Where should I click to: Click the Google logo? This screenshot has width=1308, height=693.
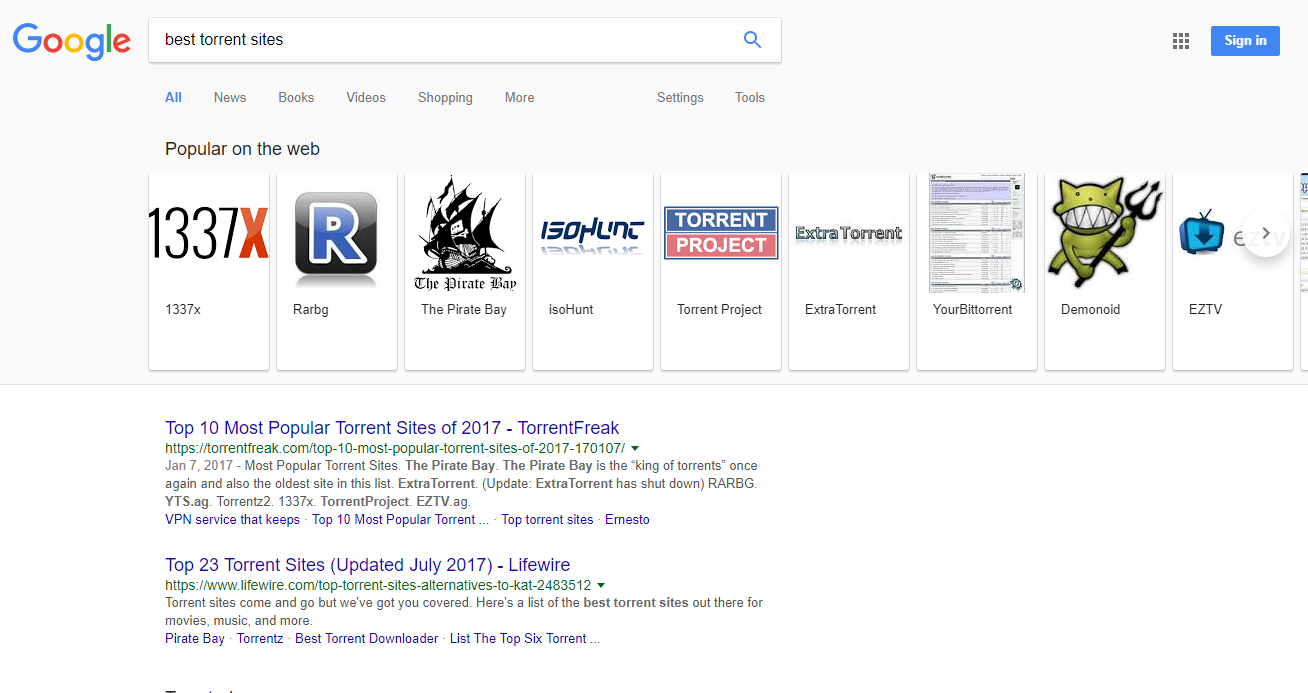click(72, 41)
